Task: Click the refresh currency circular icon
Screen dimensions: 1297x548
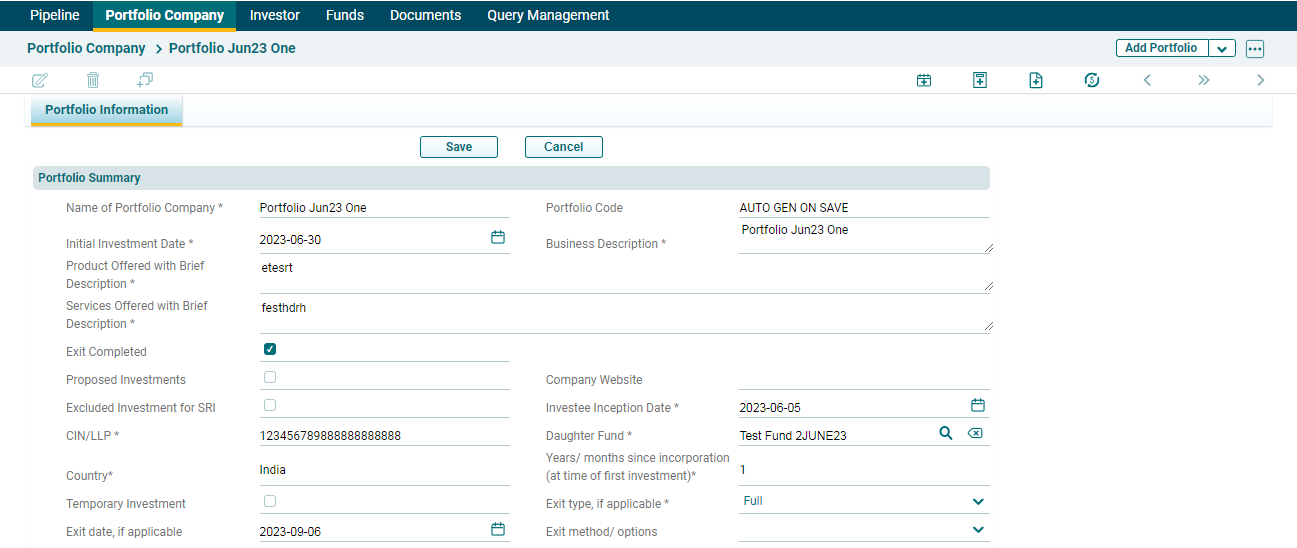Action: point(1092,80)
